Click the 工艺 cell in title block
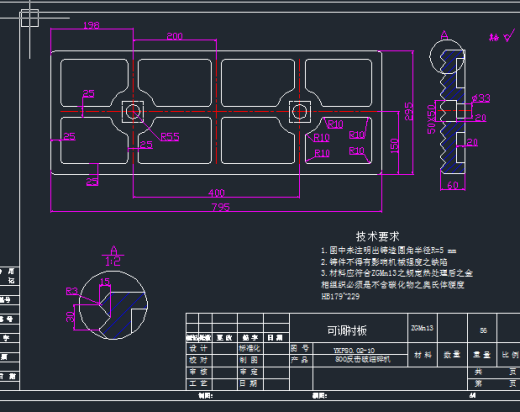Screen dimensions: 520x412 pyautogui.click(x=198, y=383)
